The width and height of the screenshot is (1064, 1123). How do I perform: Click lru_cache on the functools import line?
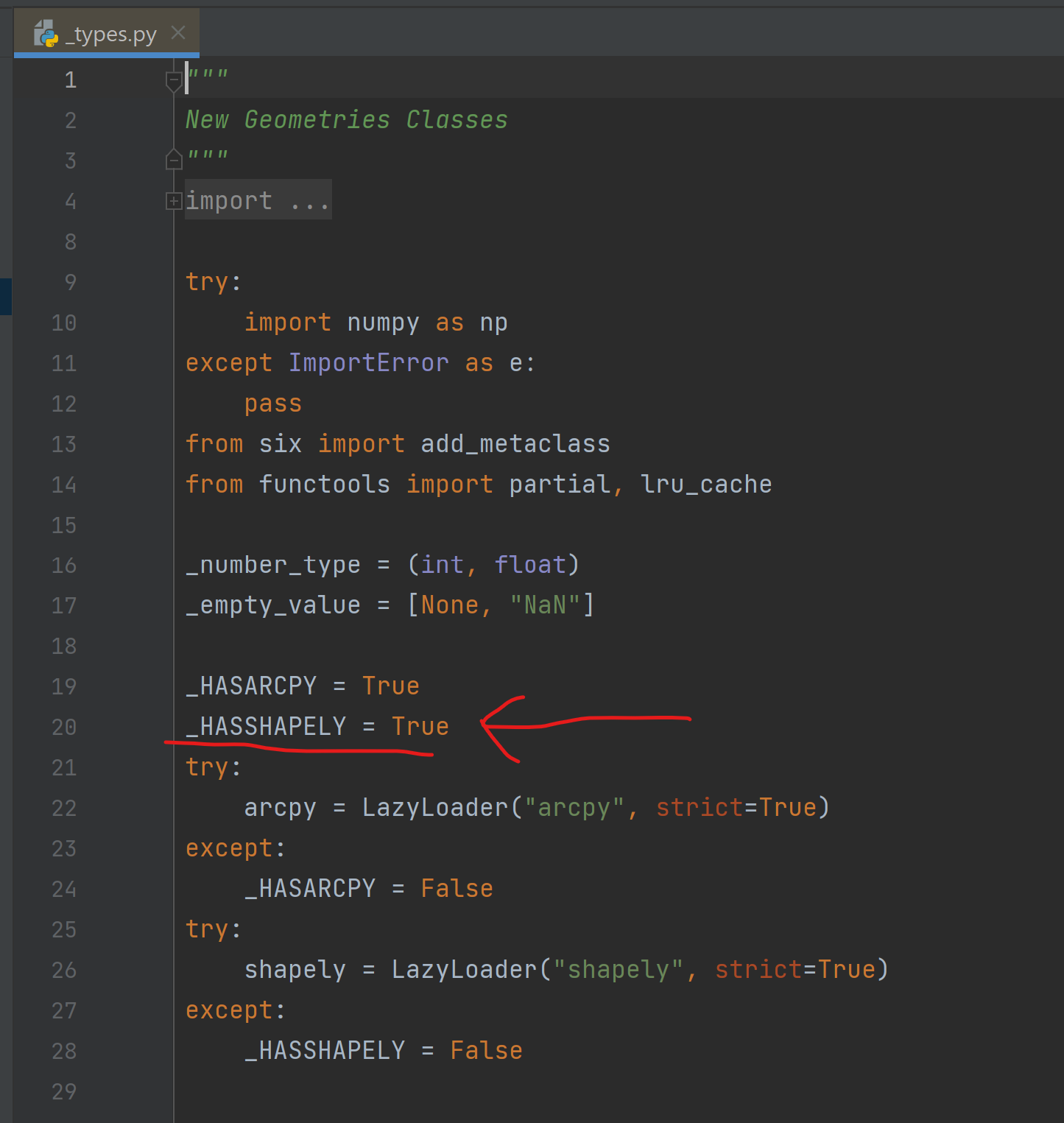pyautogui.click(x=705, y=484)
